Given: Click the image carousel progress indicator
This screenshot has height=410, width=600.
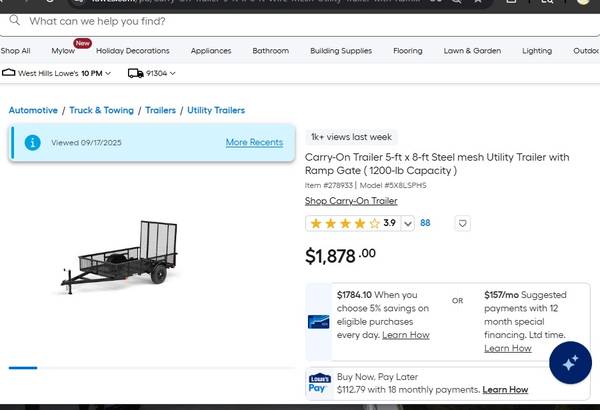Looking at the screenshot, I should (x=23, y=368).
